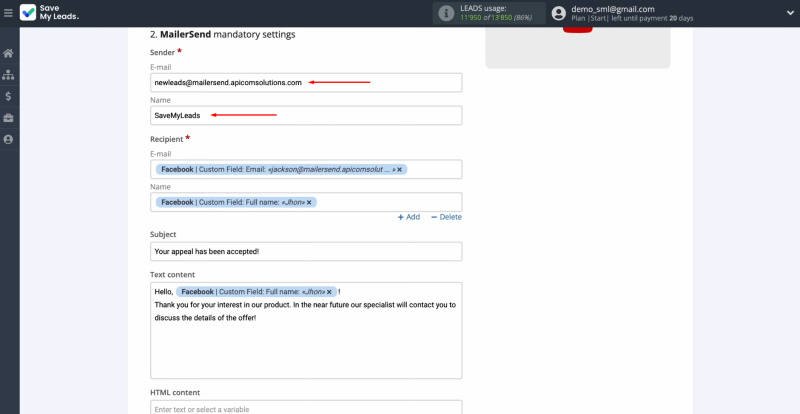Screen dimensions: 800x414
Task: Click the LEADS usage info icon
Action: click(x=445, y=13)
